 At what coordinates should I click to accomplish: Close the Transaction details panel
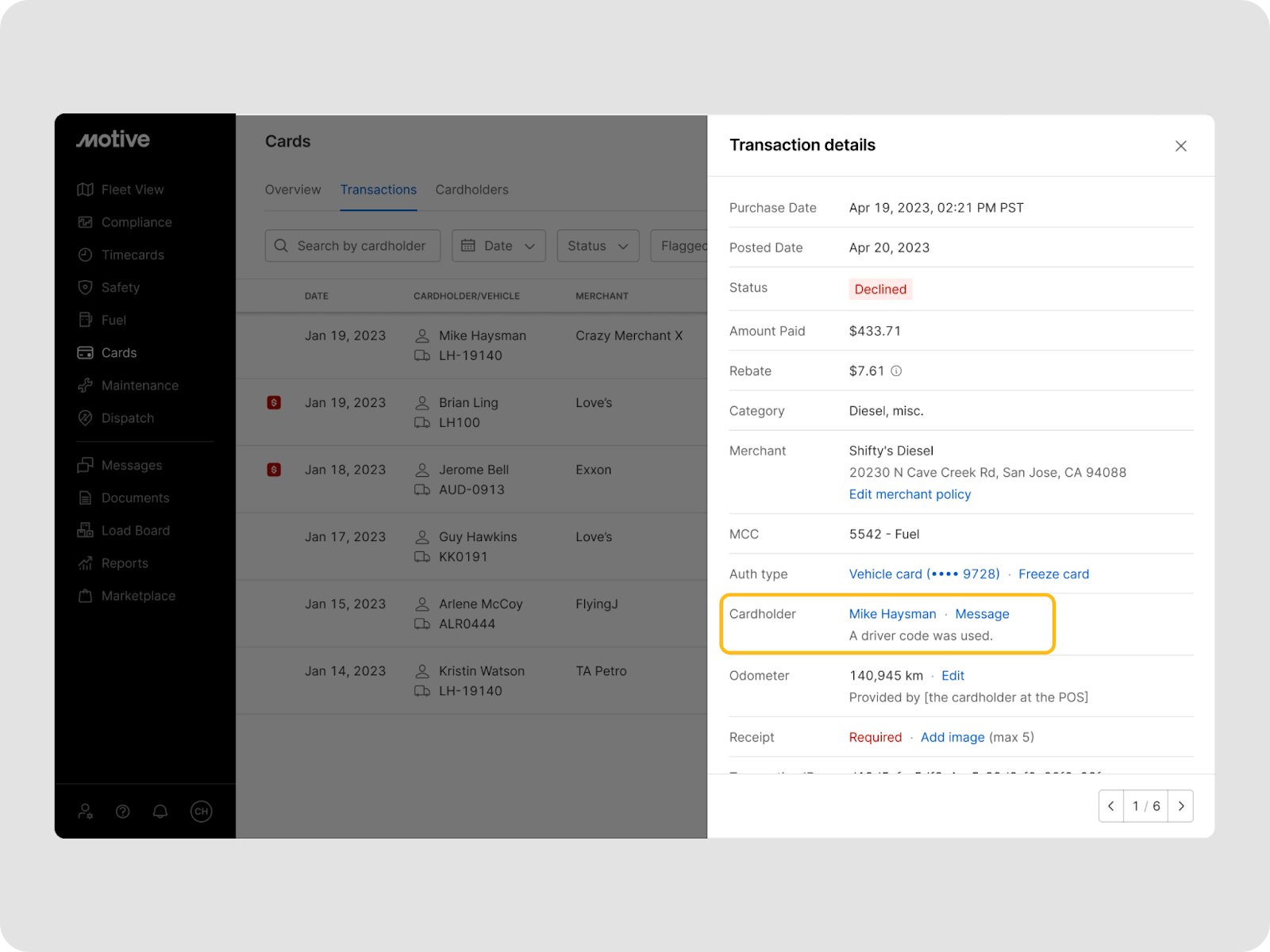tap(1181, 146)
